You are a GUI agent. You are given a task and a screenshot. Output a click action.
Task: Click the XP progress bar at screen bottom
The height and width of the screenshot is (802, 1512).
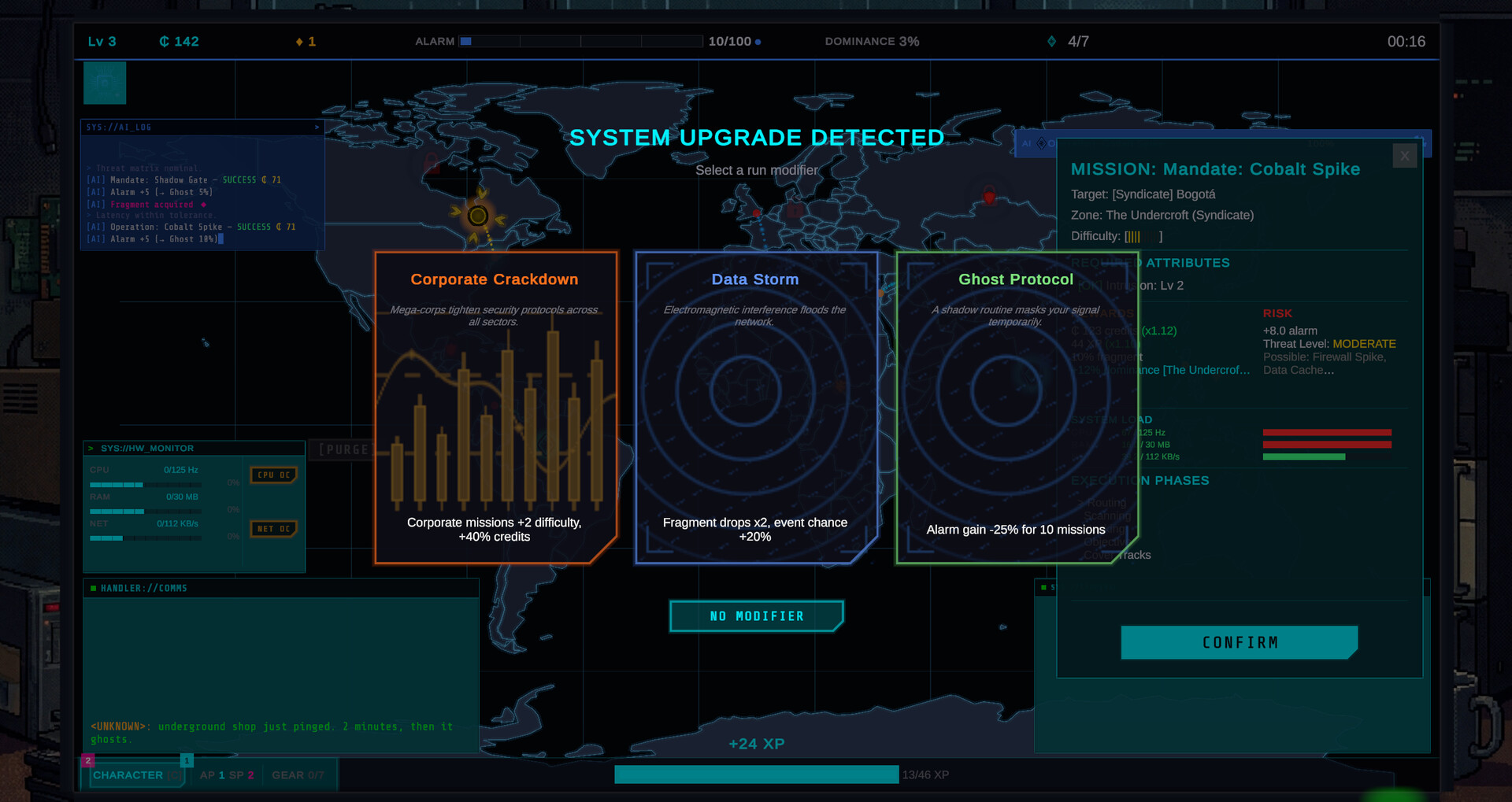pyautogui.click(x=756, y=774)
